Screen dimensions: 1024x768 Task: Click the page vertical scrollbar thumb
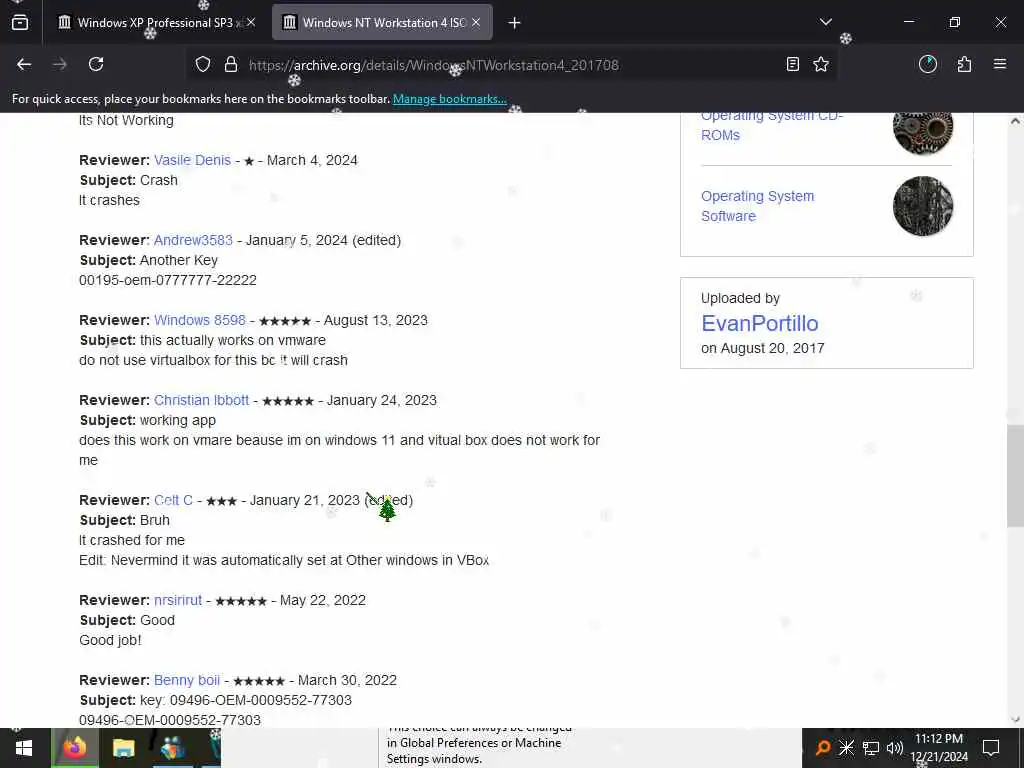1015,475
